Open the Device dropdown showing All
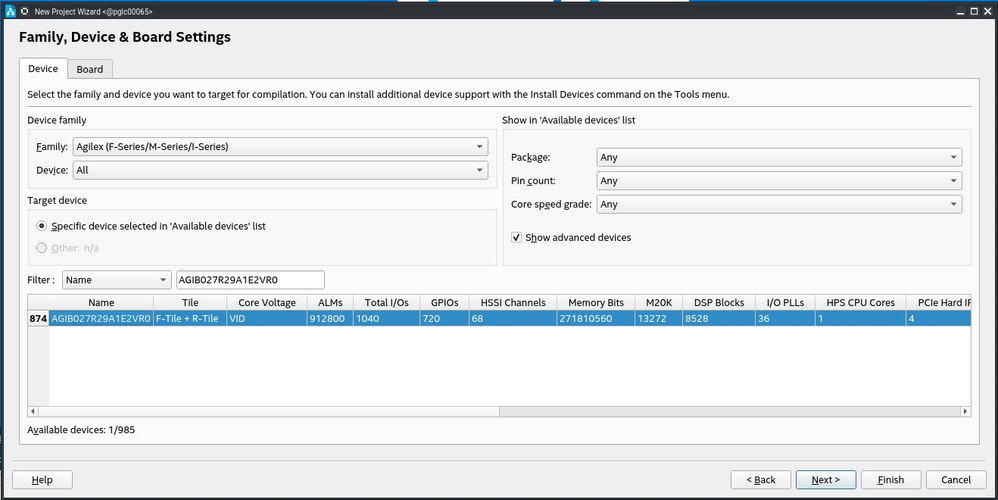Screen dimensions: 998x500 (280, 170)
